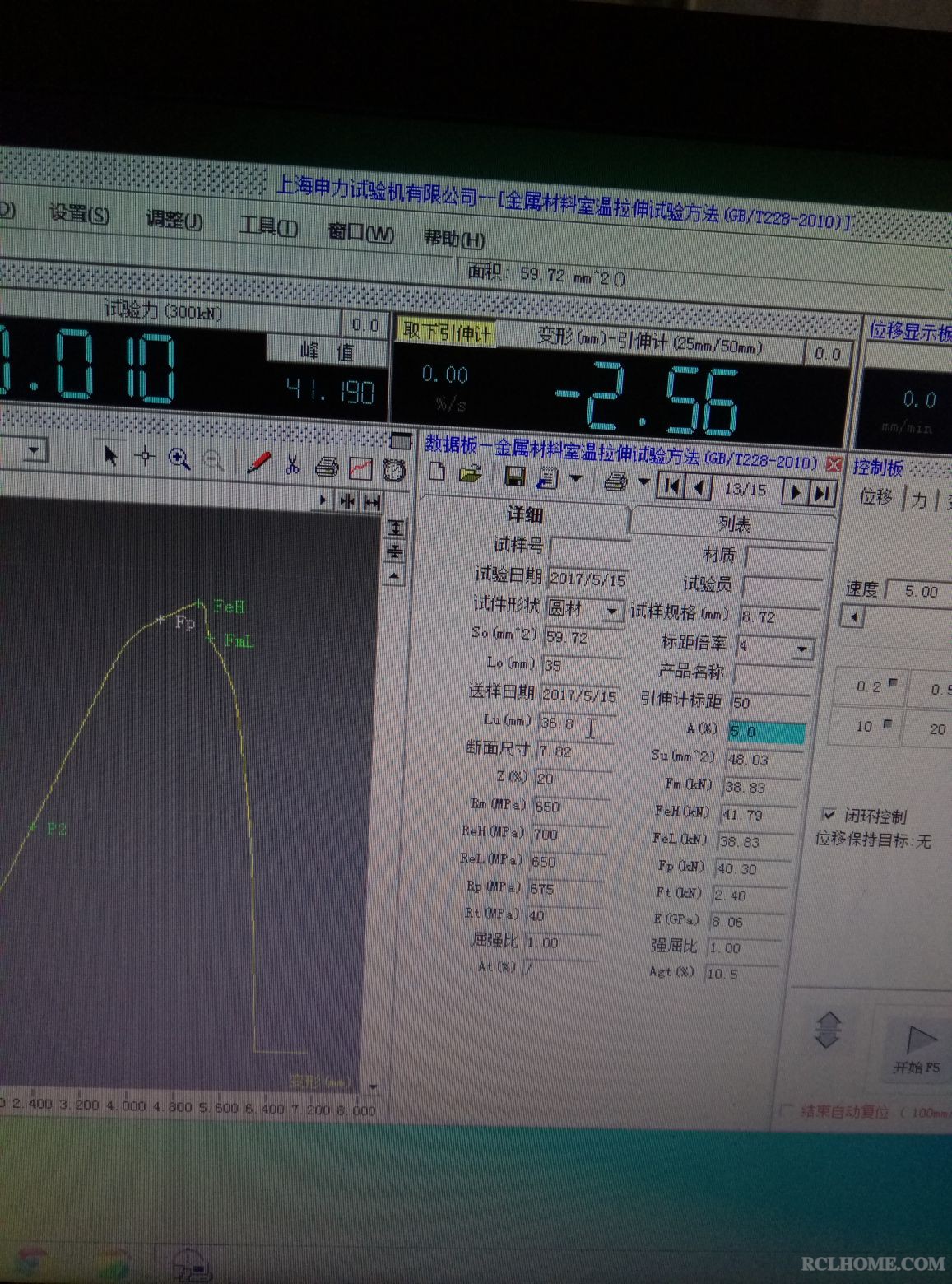Click the 试样规格 field showing 8.72
952x1284 pixels.
[780, 616]
